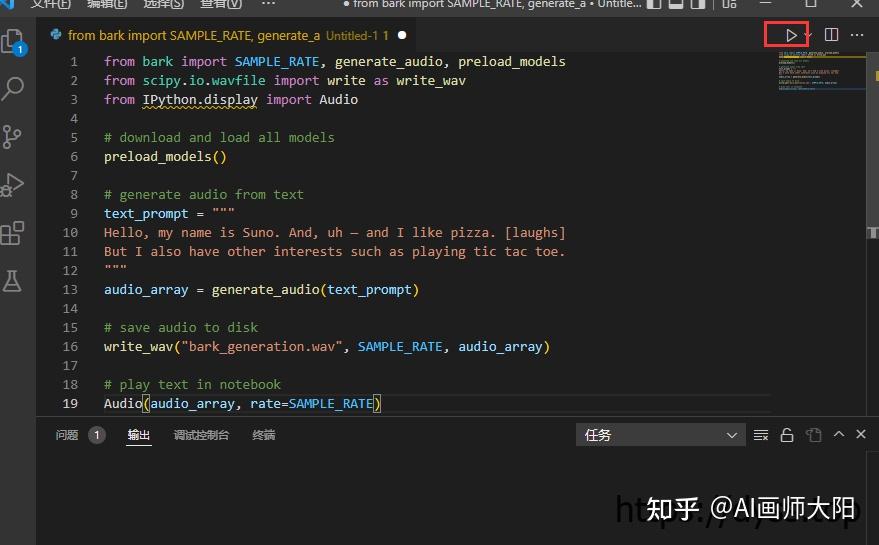This screenshot has width=879, height=545.
Task: Show more menus via title bar ellipsis
Action: [x=268, y=4]
